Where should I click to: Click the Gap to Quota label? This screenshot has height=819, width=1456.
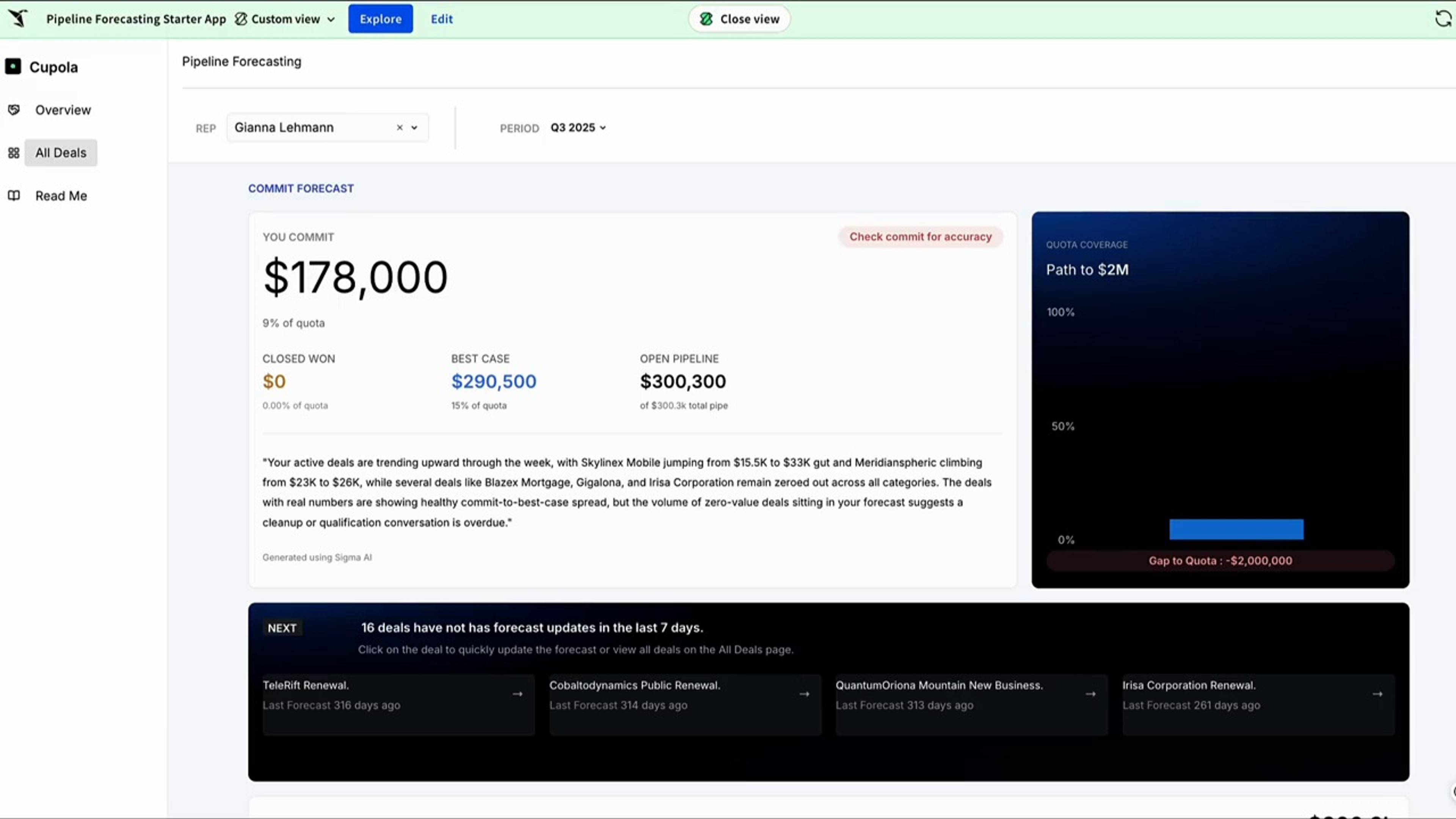(1220, 561)
